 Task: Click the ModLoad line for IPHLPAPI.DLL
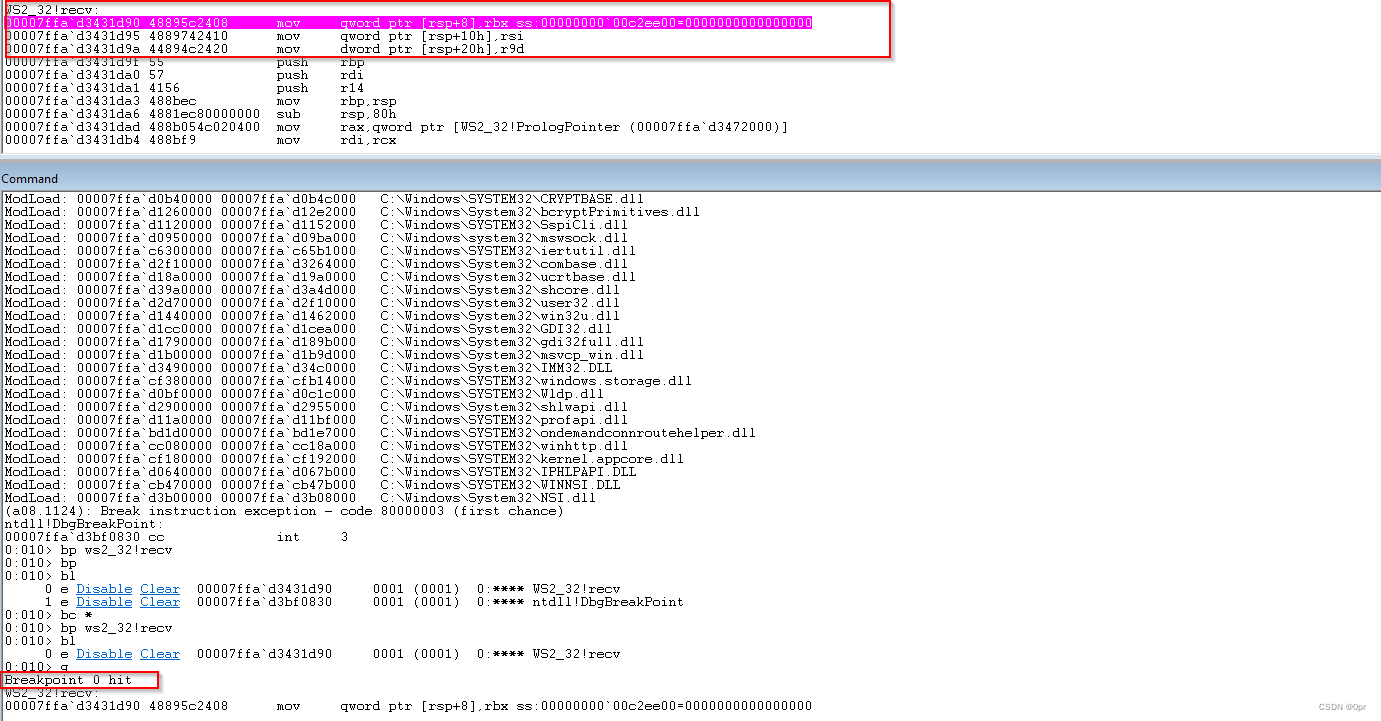321,472
